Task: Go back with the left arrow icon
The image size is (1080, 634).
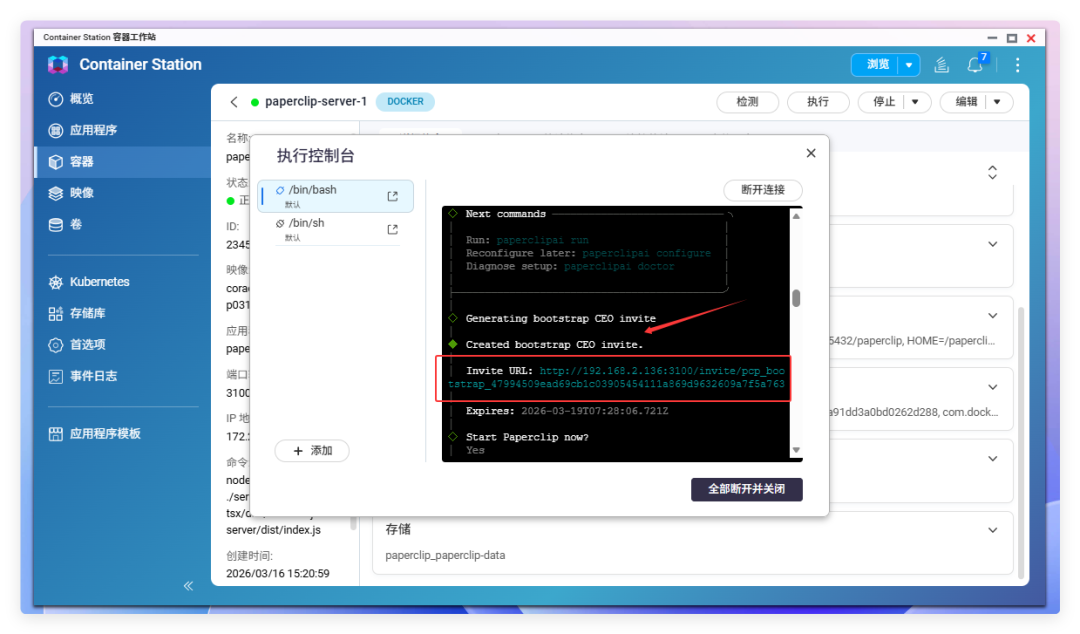Action: click(x=234, y=102)
